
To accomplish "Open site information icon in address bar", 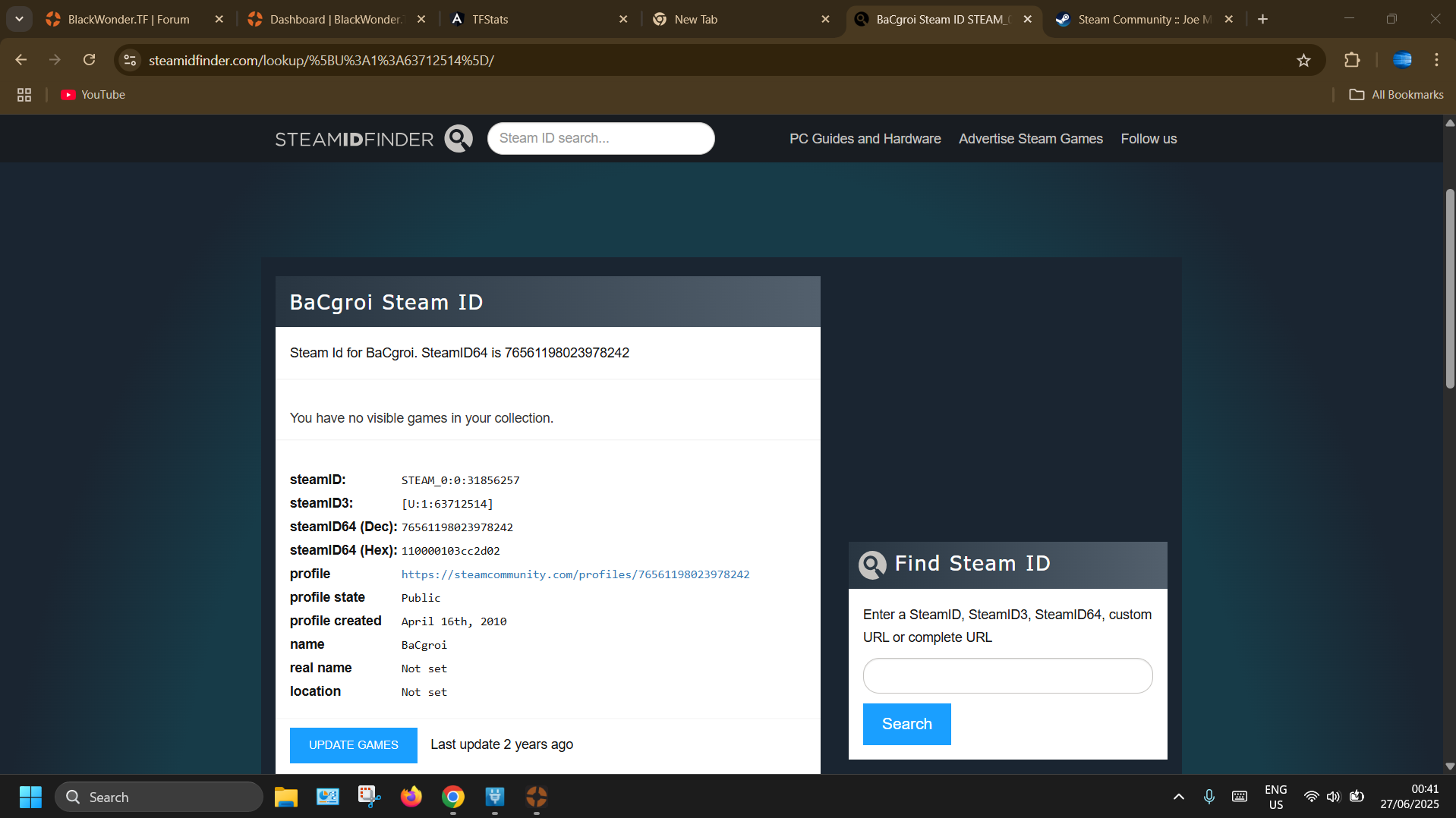I will pos(131,60).
